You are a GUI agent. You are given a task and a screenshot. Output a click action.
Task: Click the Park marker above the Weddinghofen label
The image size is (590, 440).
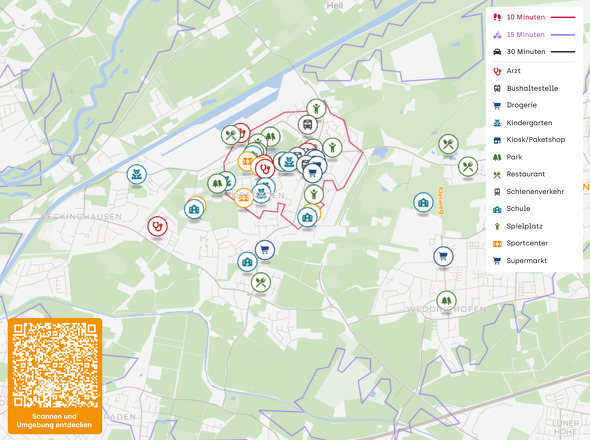coord(446,300)
